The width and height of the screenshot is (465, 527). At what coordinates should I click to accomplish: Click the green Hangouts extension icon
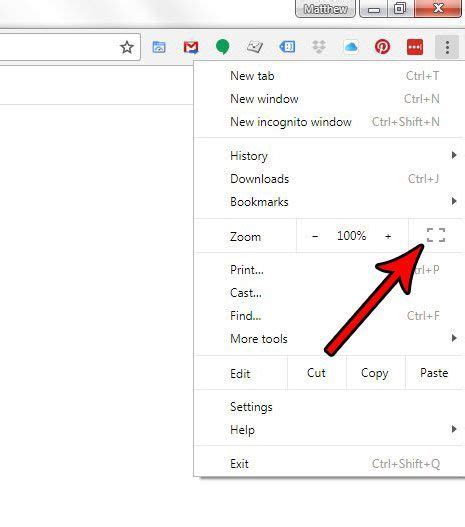(222, 47)
